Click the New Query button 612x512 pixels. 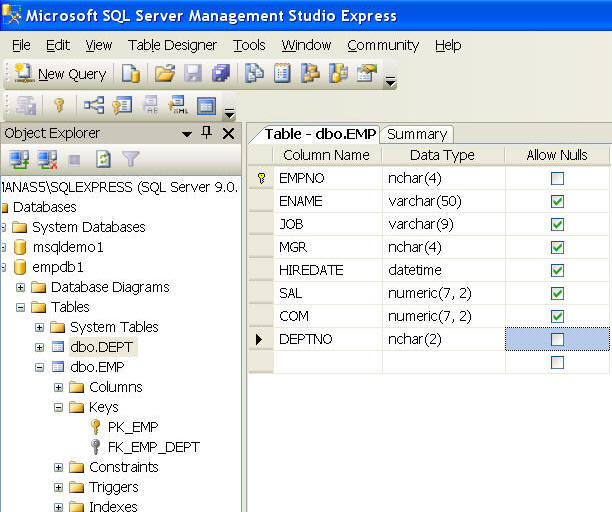pos(60,74)
